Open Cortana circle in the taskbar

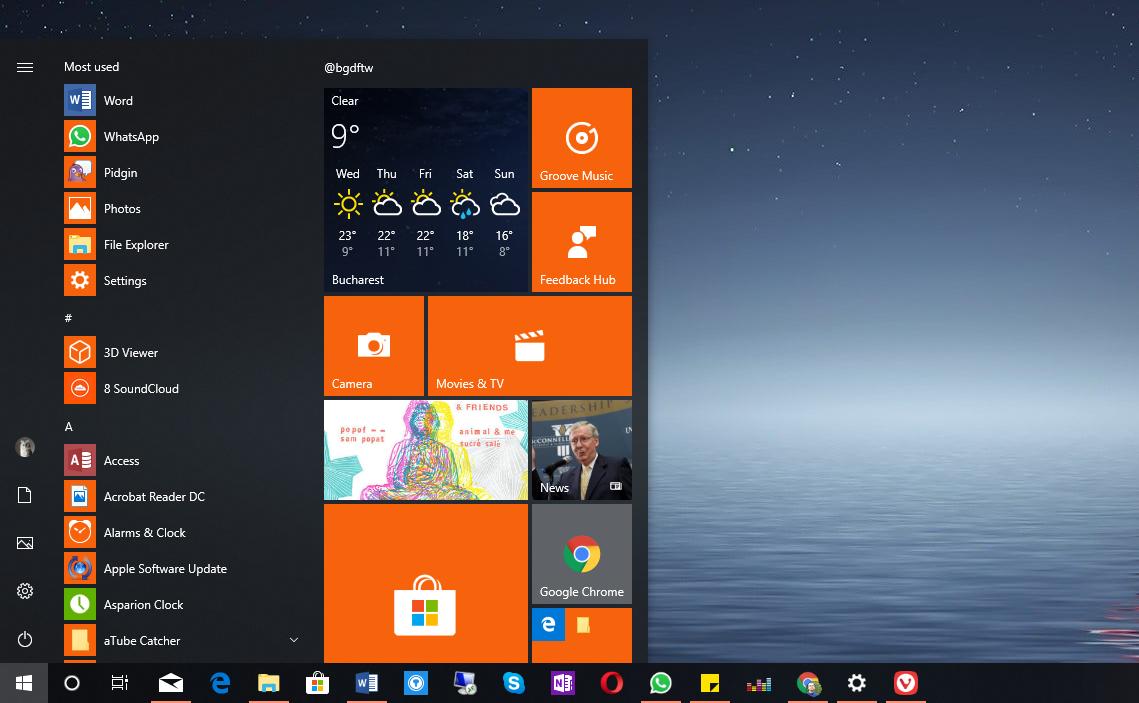pos(72,683)
